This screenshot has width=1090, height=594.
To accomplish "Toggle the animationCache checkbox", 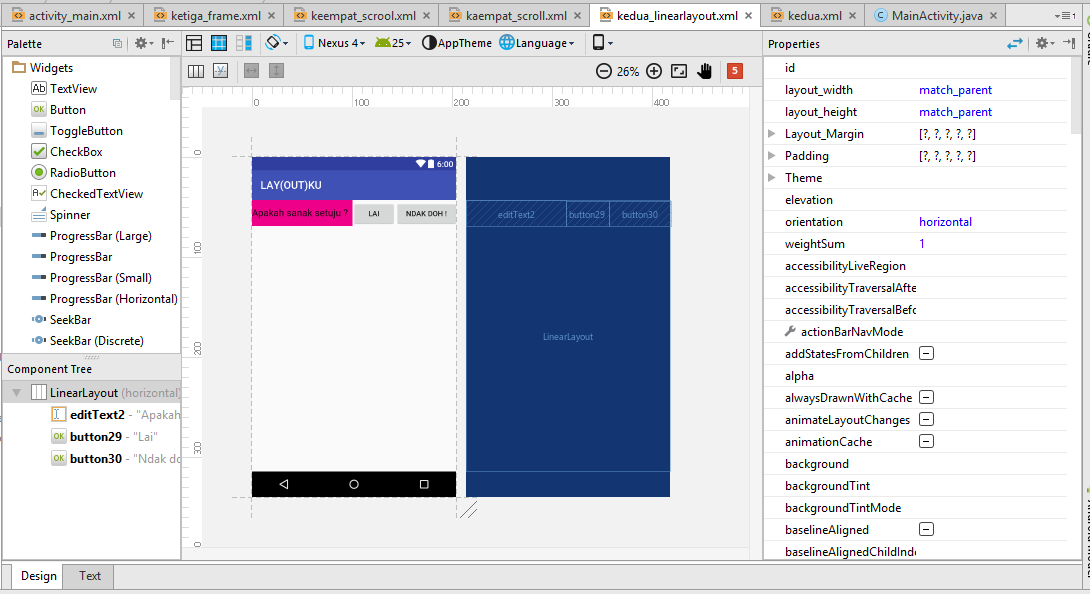I will [926, 442].
